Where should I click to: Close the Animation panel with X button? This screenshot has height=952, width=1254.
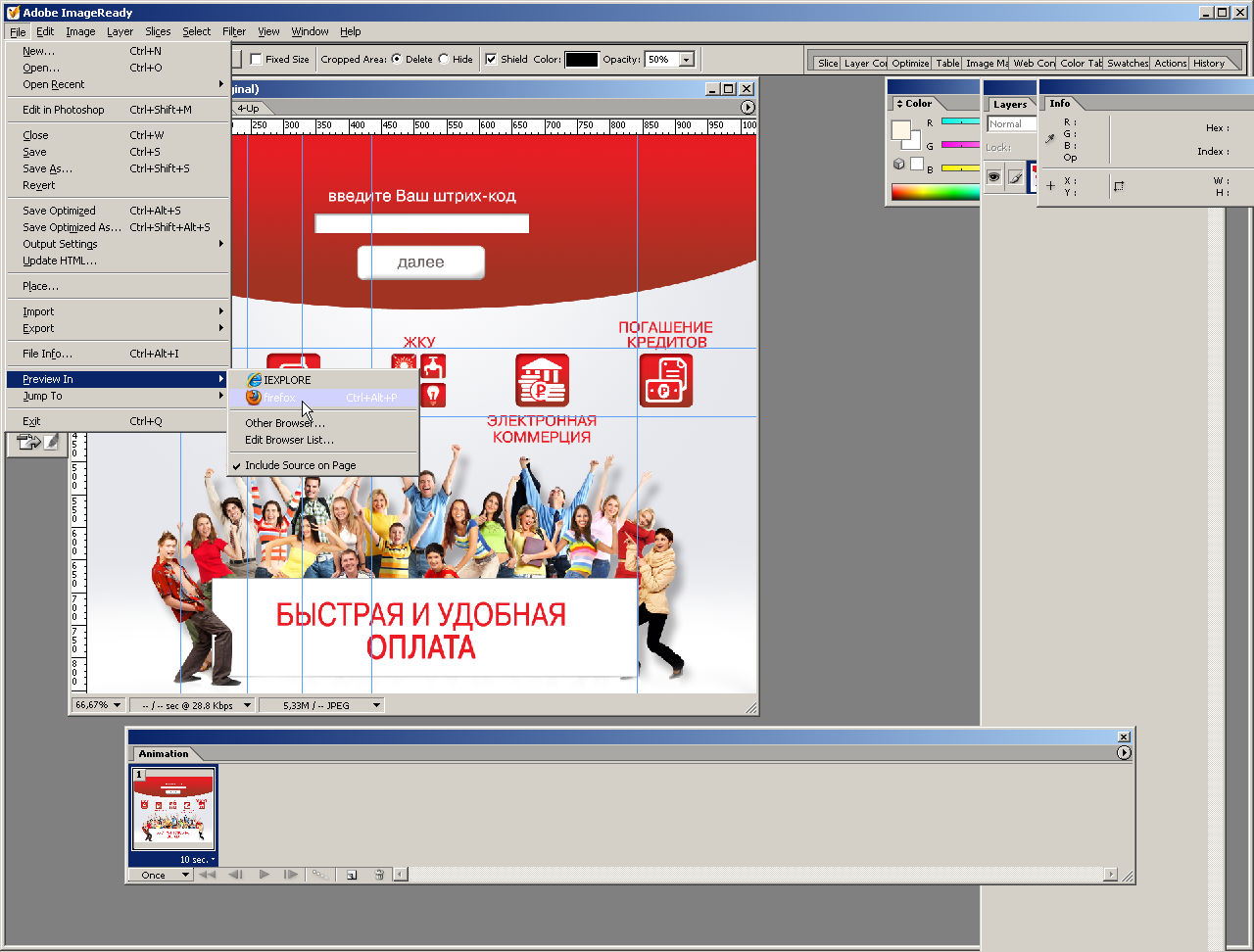(1124, 737)
